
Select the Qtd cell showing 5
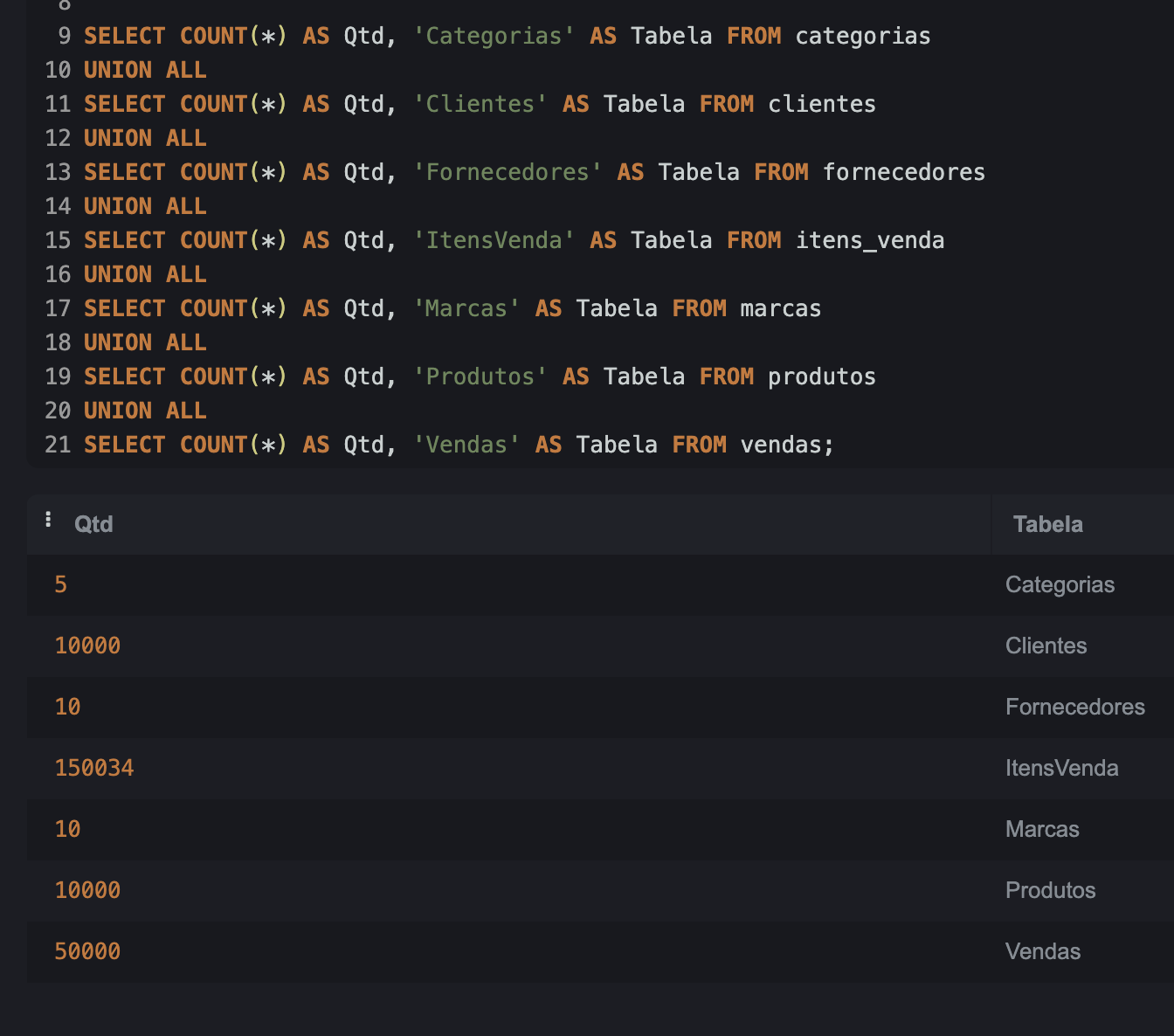coord(60,584)
